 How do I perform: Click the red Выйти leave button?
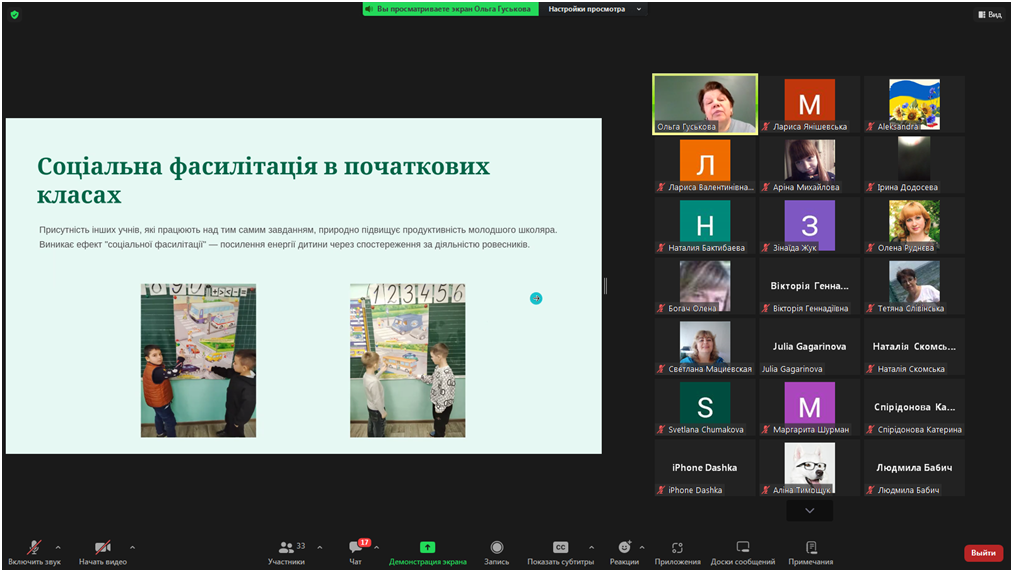coord(983,553)
